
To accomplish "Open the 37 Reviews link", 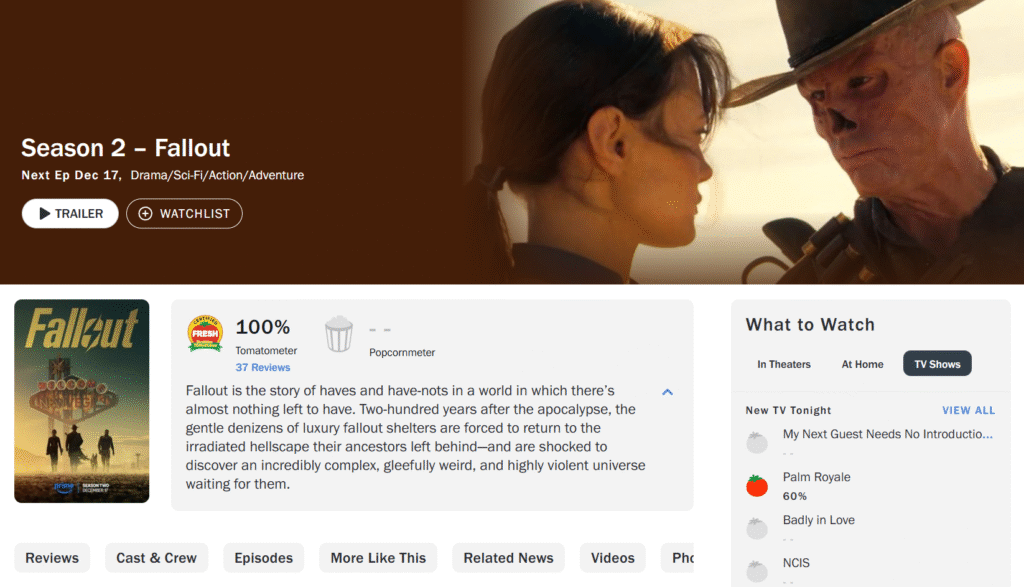I will tap(262, 367).
